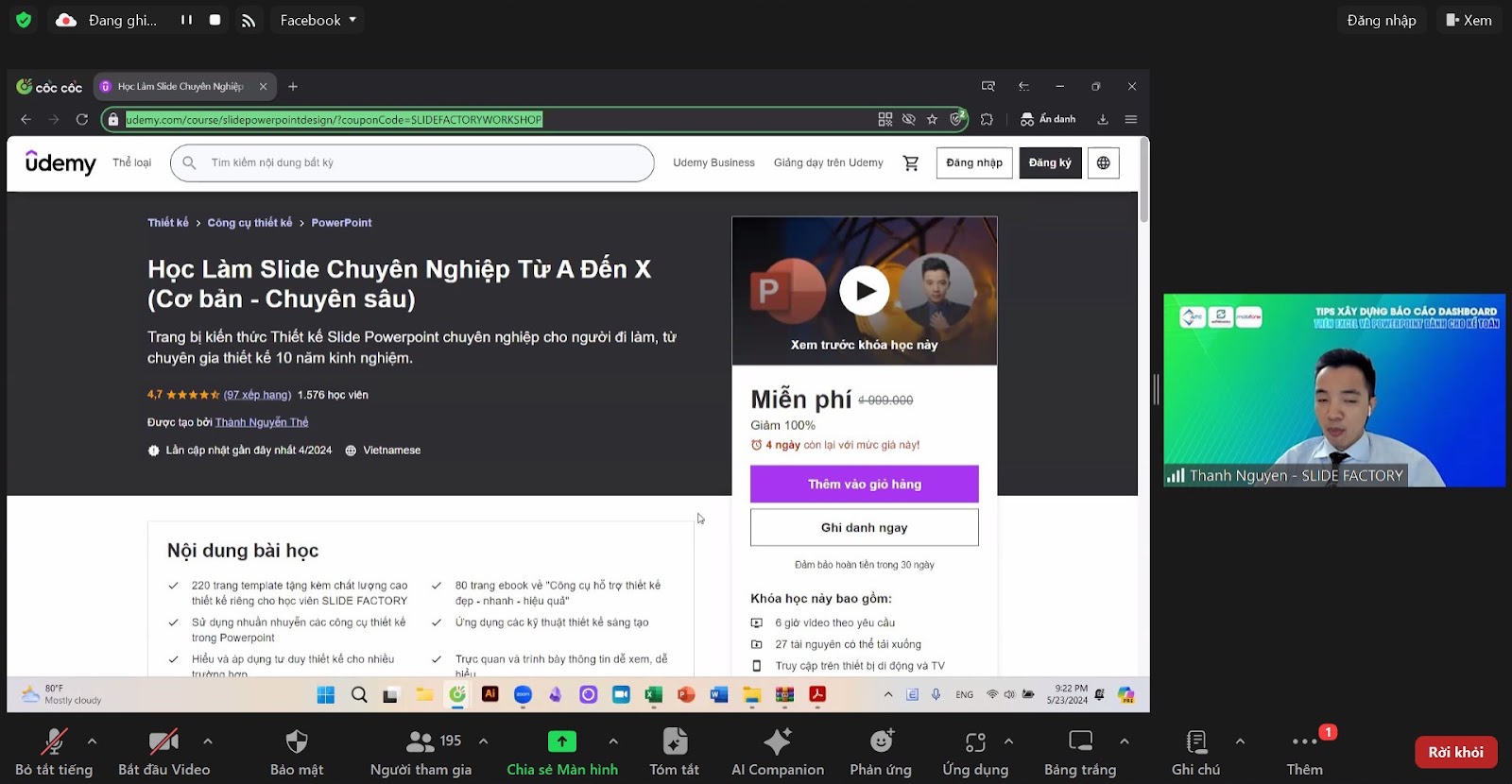1512x784 pixels.
Task: Open Bảo mật security options
Action: [x=297, y=752]
